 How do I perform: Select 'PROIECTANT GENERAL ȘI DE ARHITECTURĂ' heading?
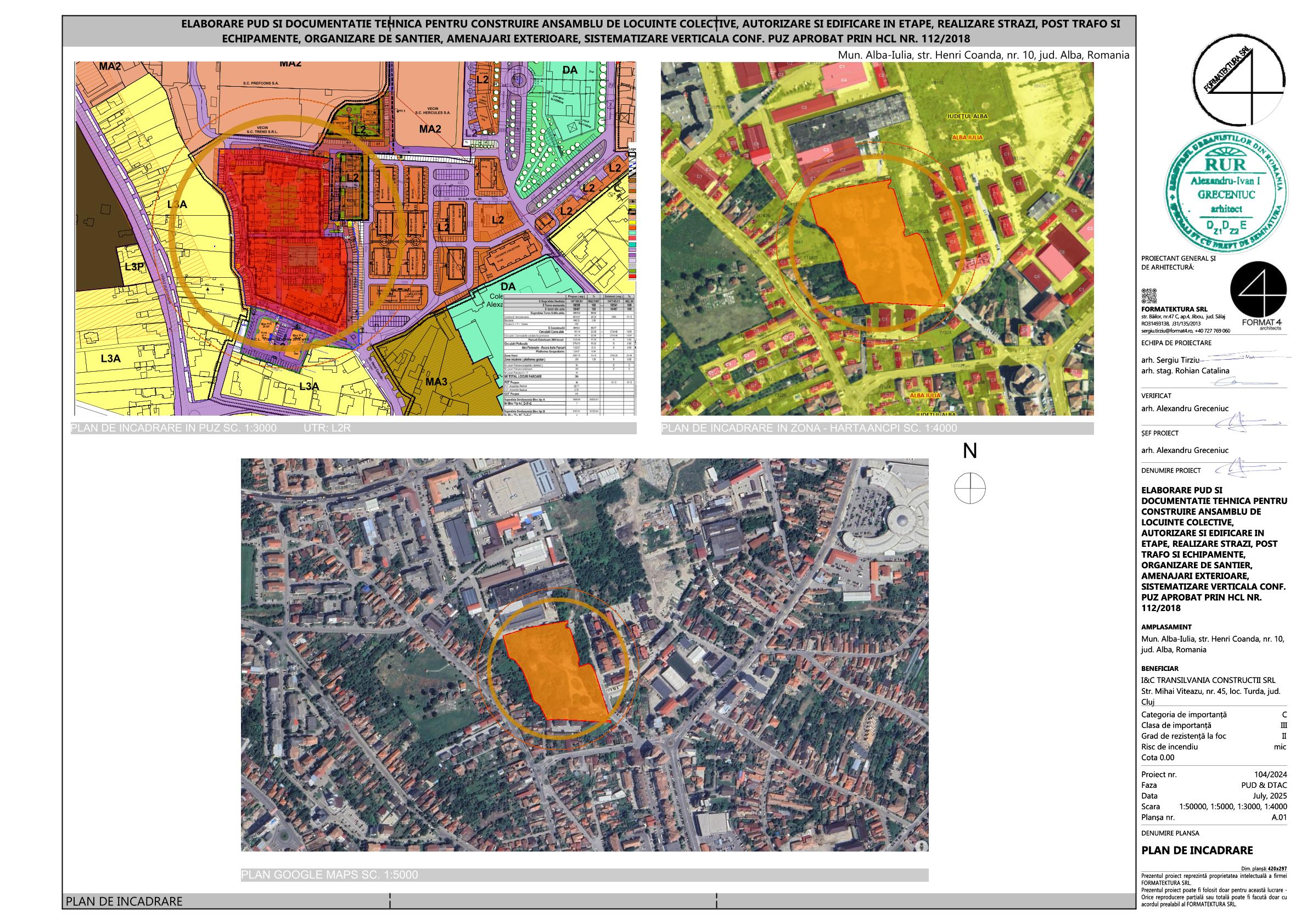coord(1177,262)
